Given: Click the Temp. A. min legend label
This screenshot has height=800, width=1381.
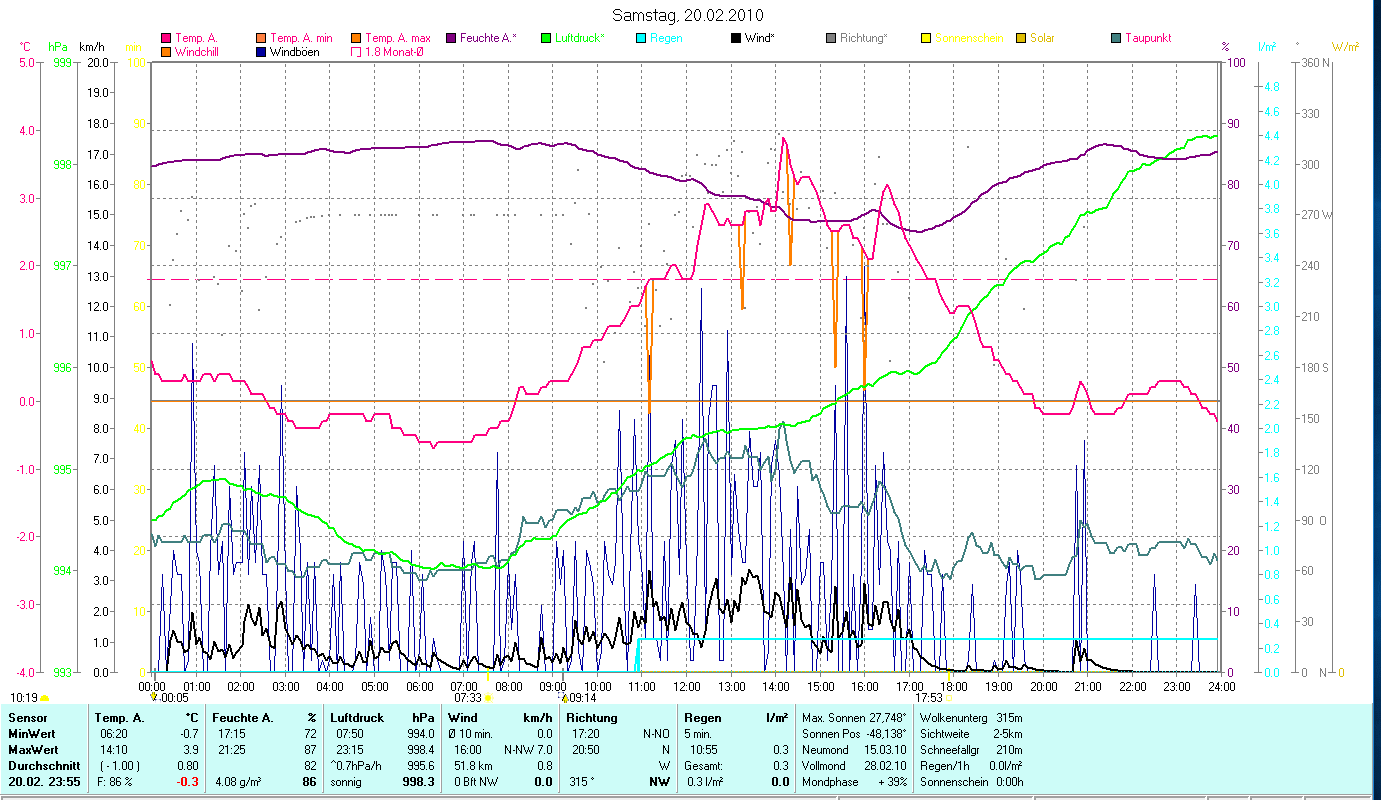Looking at the screenshot, I should (x=302, y=39).
